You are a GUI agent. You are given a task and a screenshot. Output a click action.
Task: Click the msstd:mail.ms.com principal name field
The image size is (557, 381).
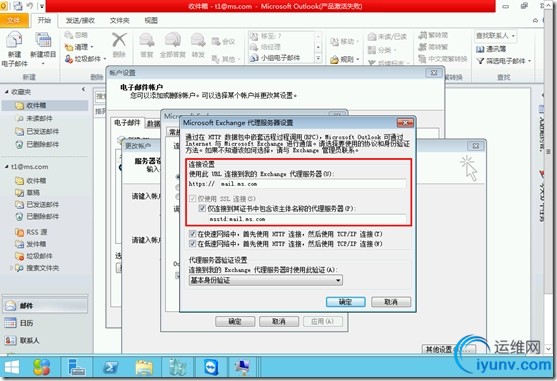point(307,219)
